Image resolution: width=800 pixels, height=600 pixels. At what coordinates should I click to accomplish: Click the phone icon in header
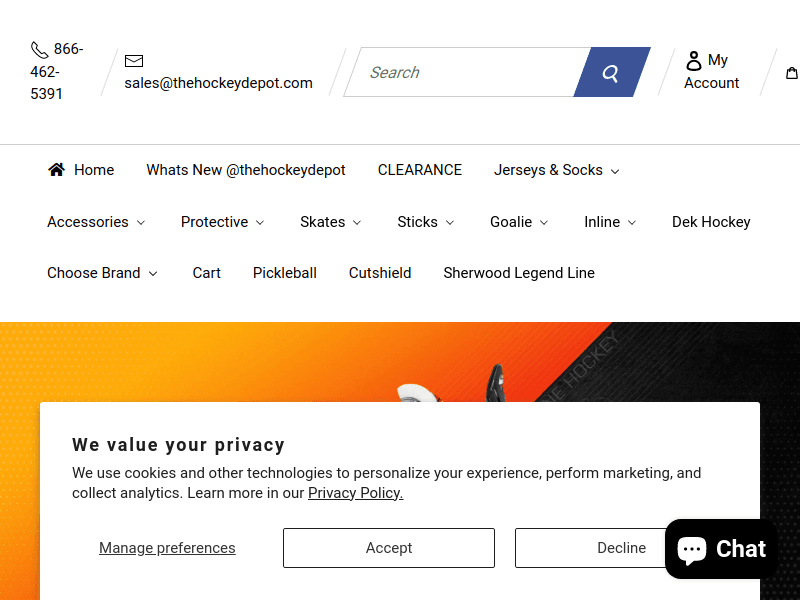click(39, 50)
